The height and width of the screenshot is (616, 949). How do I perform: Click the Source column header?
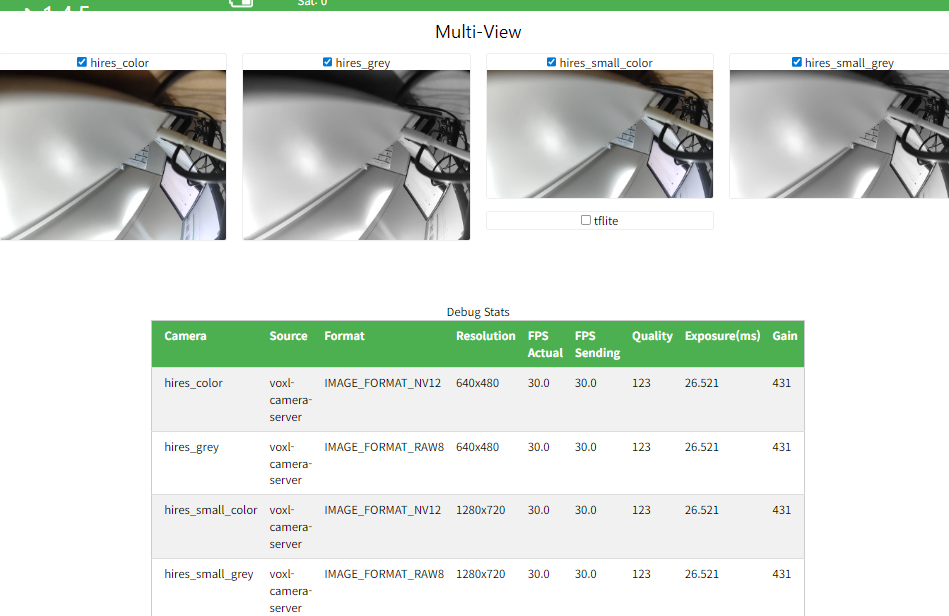(x=288, y=336)
